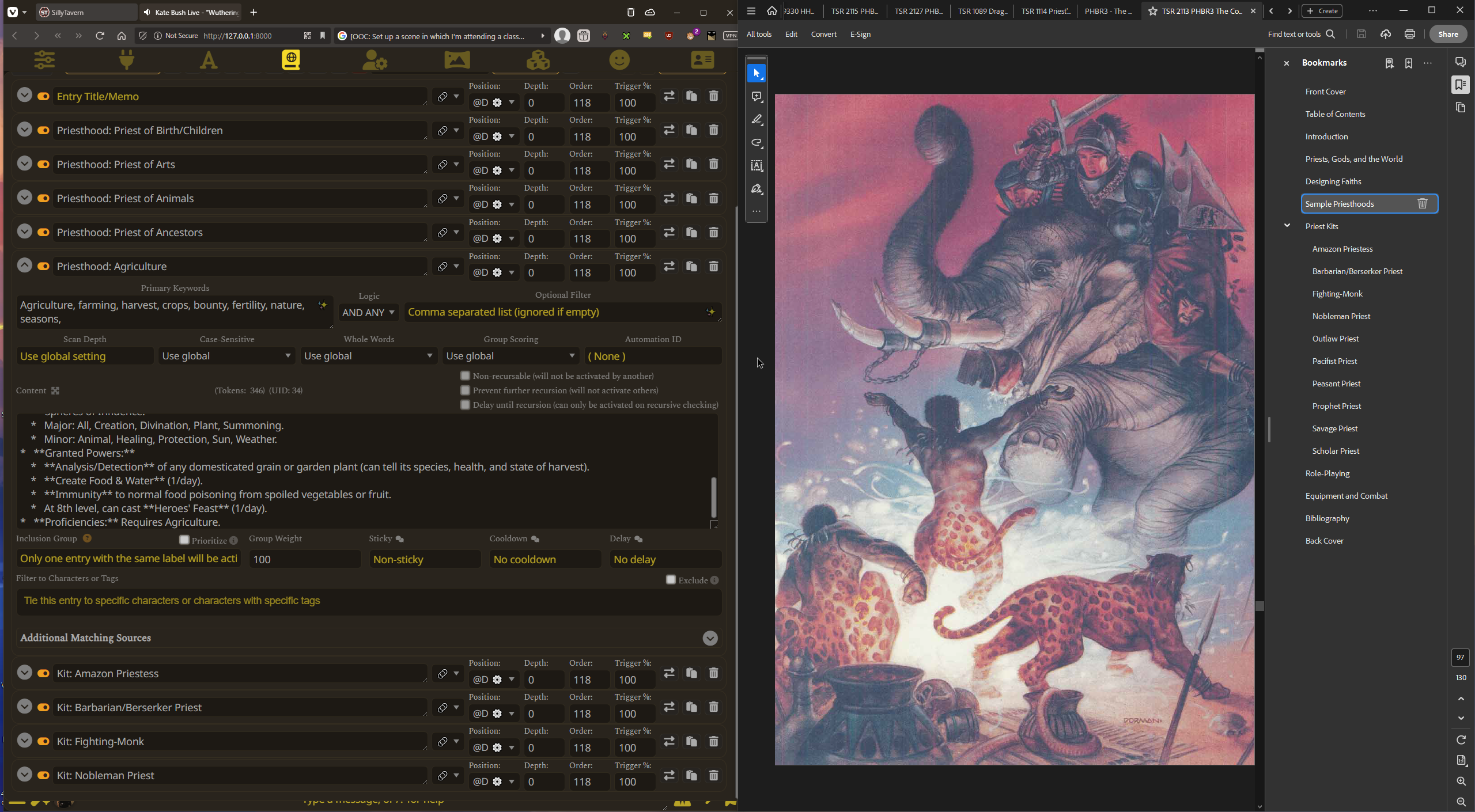Open the Case-Sensitive Use global dropdown
This screenshot has height=812, width=1475.
click(x=226, y=356)
